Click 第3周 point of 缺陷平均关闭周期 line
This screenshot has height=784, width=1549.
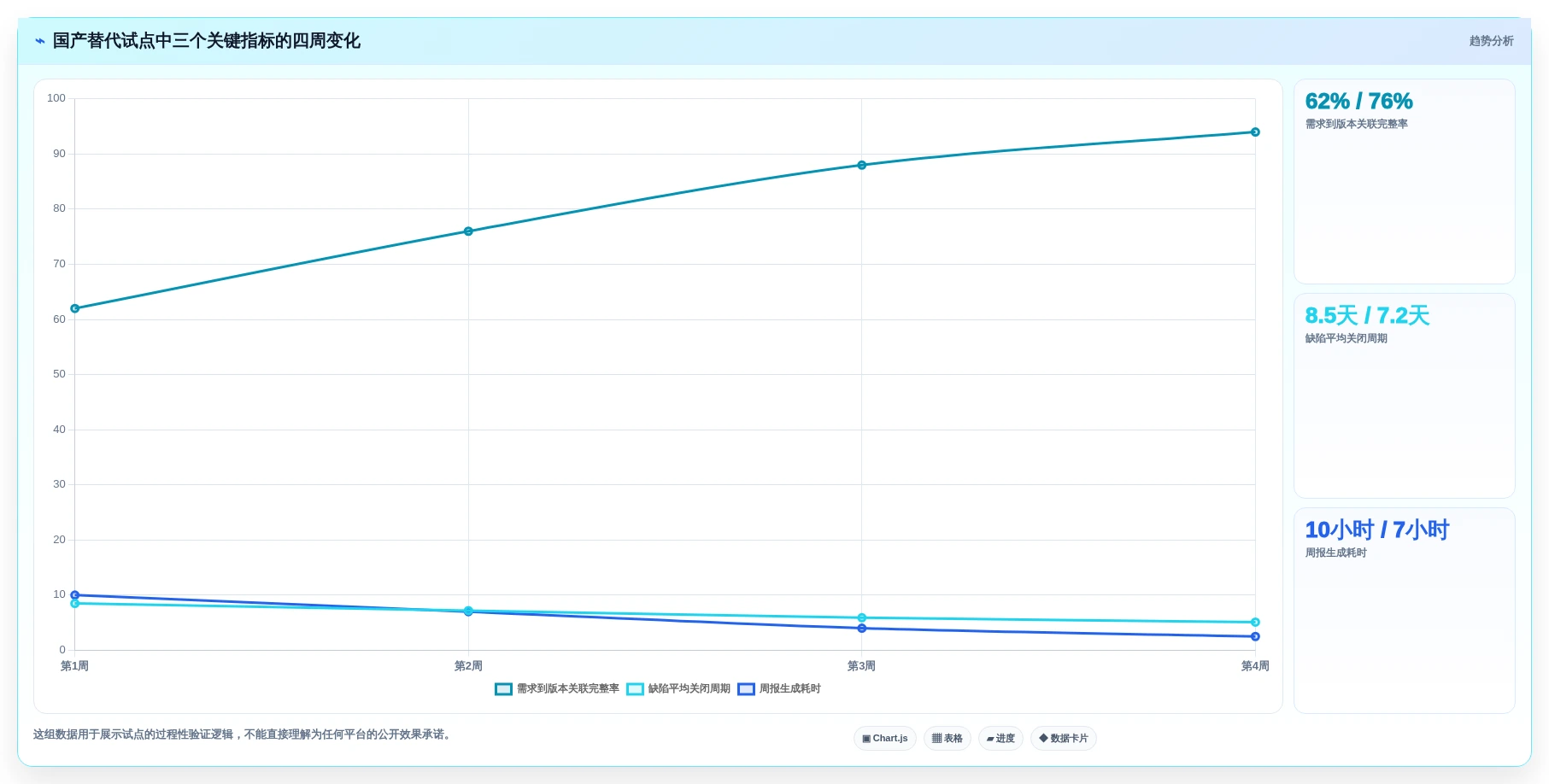point(862,617)
